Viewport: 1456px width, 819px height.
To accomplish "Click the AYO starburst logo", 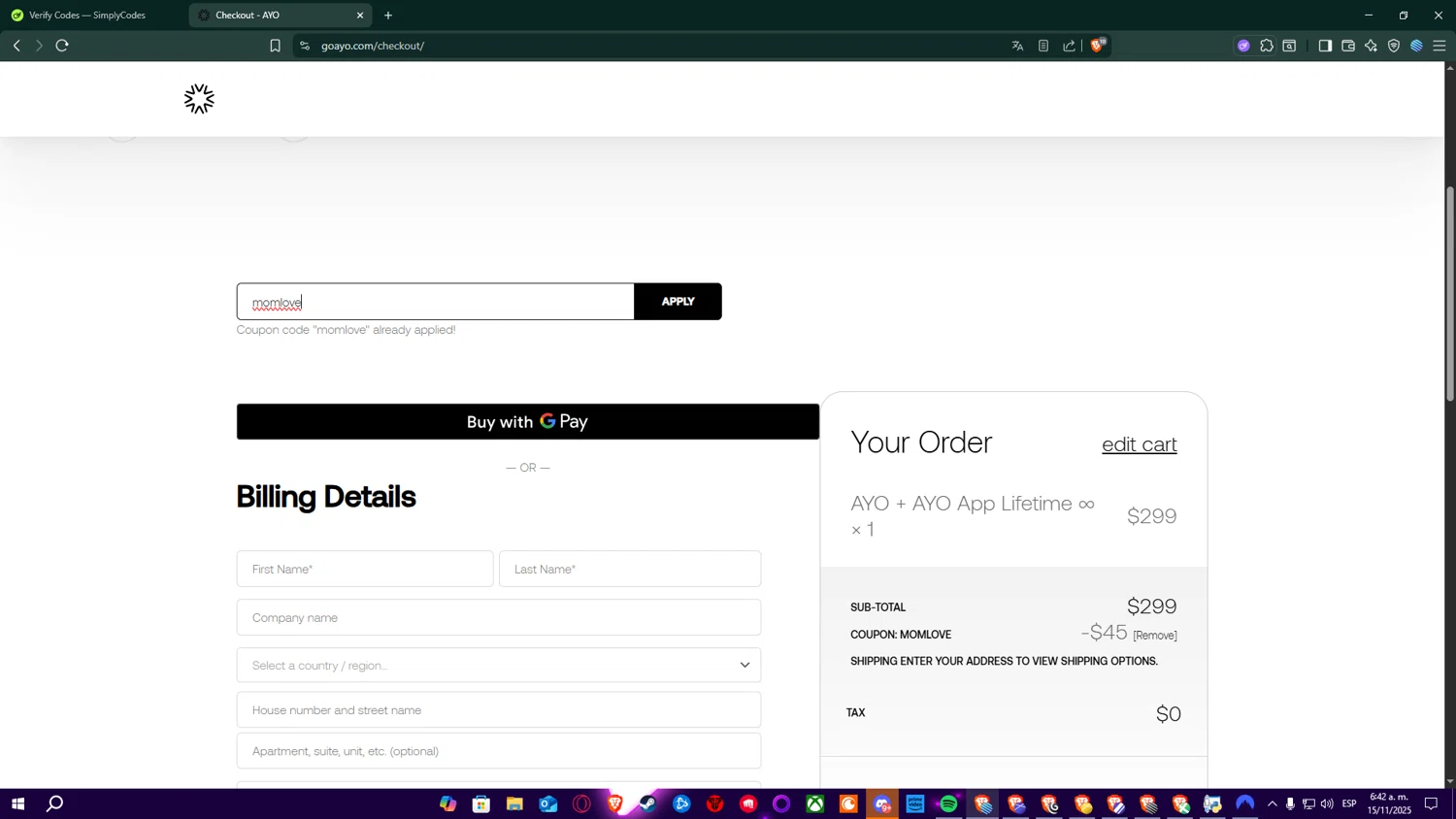I will pos(199,99).
